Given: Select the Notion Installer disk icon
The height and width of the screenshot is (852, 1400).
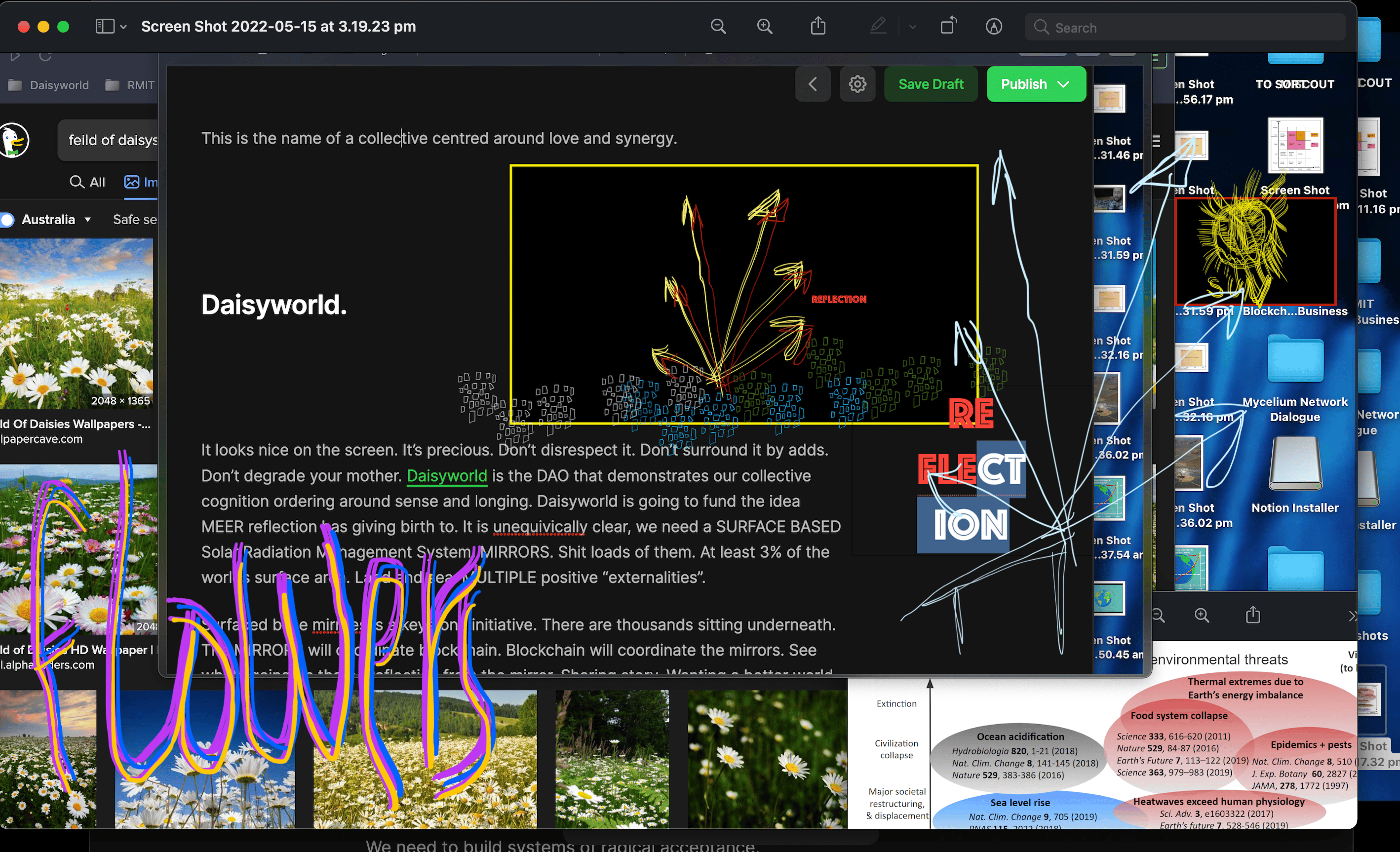Looking at the screenshot, I should point(1295,464).
